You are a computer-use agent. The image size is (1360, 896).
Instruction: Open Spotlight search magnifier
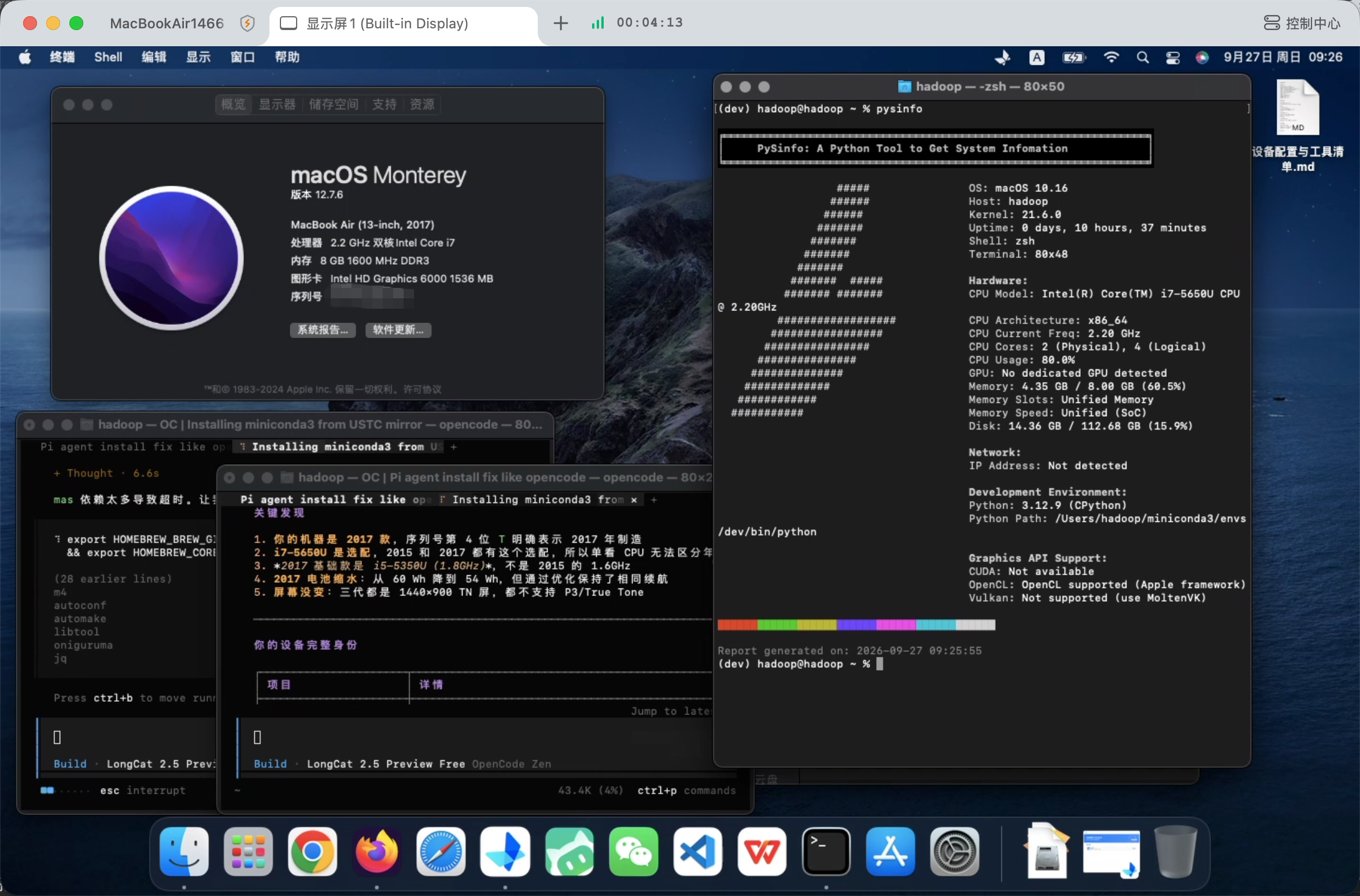pos(1143,57)
